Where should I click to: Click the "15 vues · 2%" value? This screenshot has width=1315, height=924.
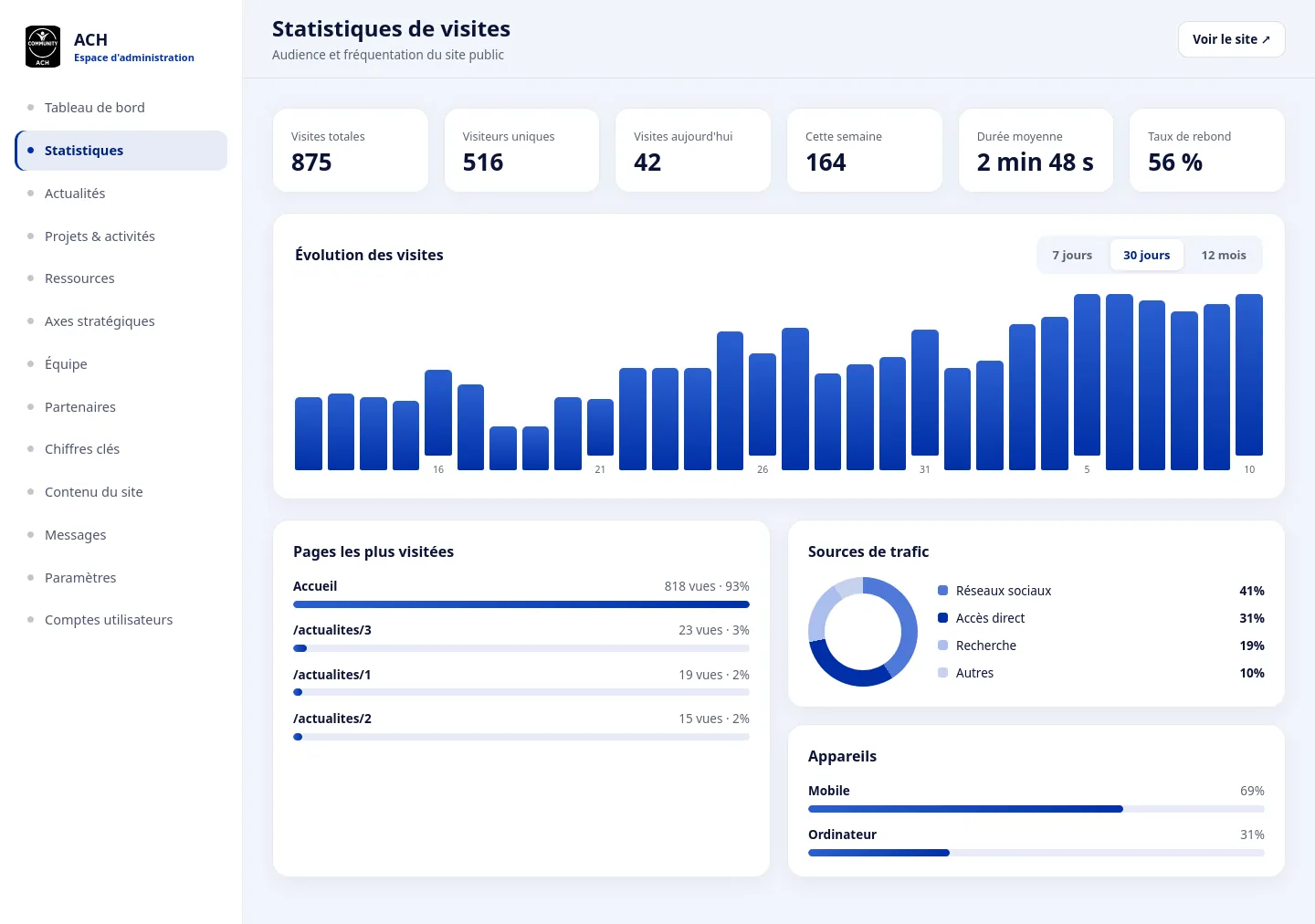click(714, 719)
